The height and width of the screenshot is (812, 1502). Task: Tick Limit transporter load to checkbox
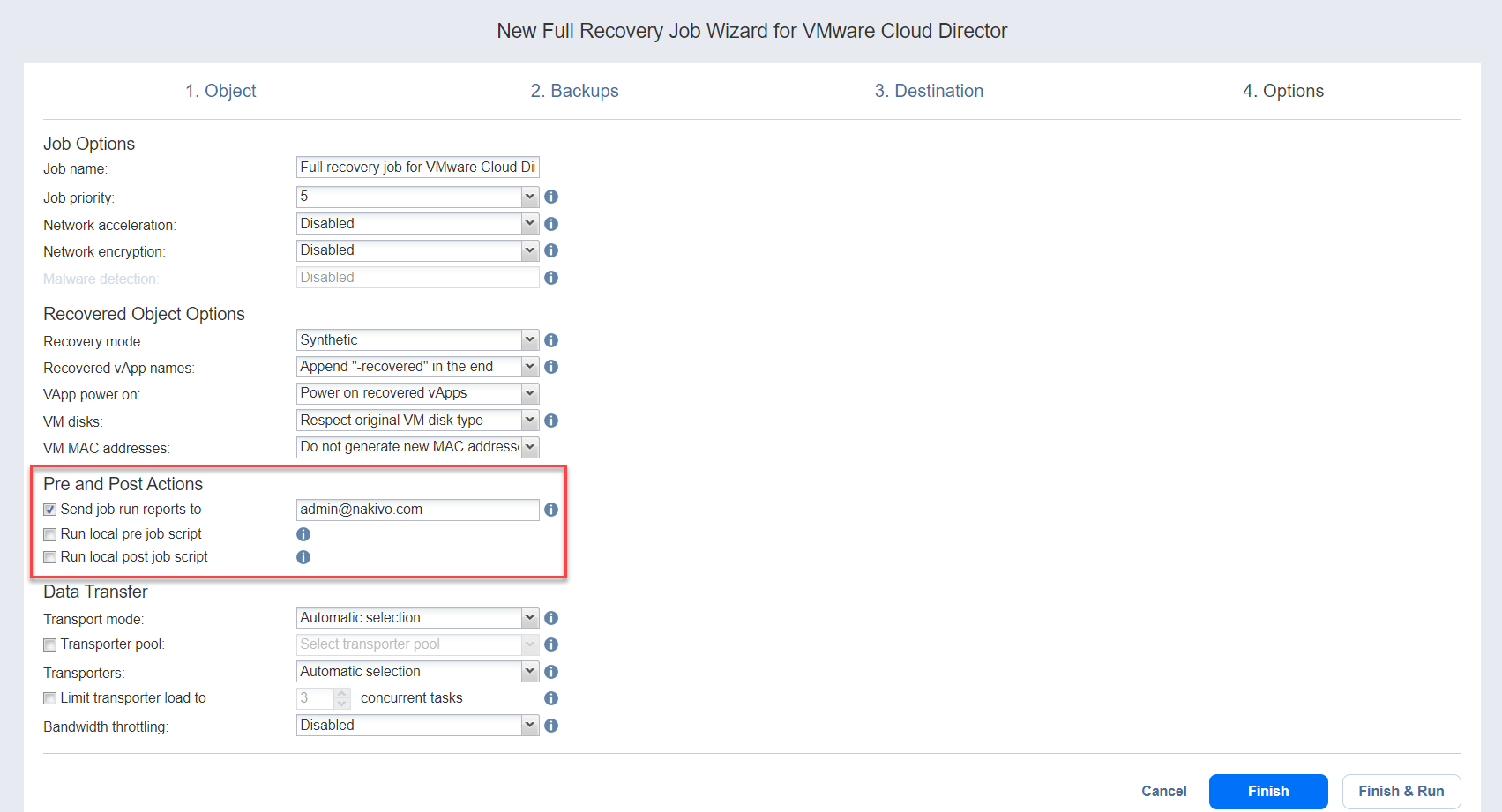(x=50, y=698)
